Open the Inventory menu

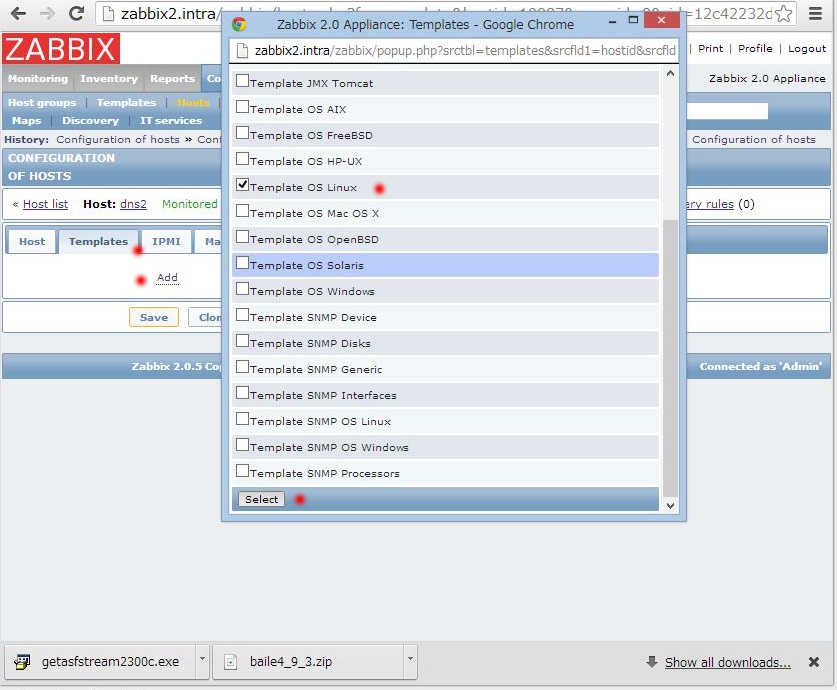(109, 78)
